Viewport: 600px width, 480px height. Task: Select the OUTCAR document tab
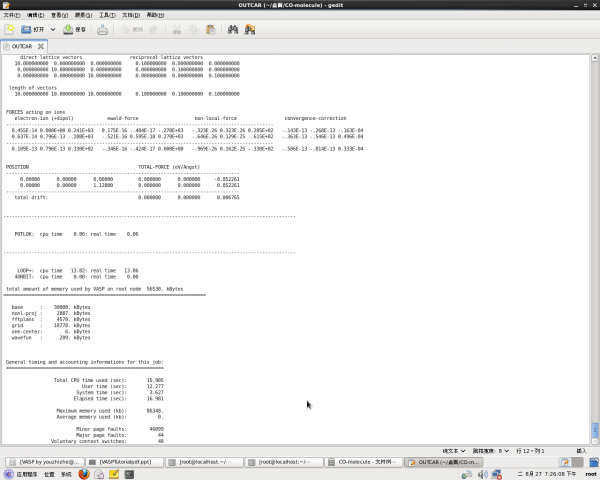(22, 46)
